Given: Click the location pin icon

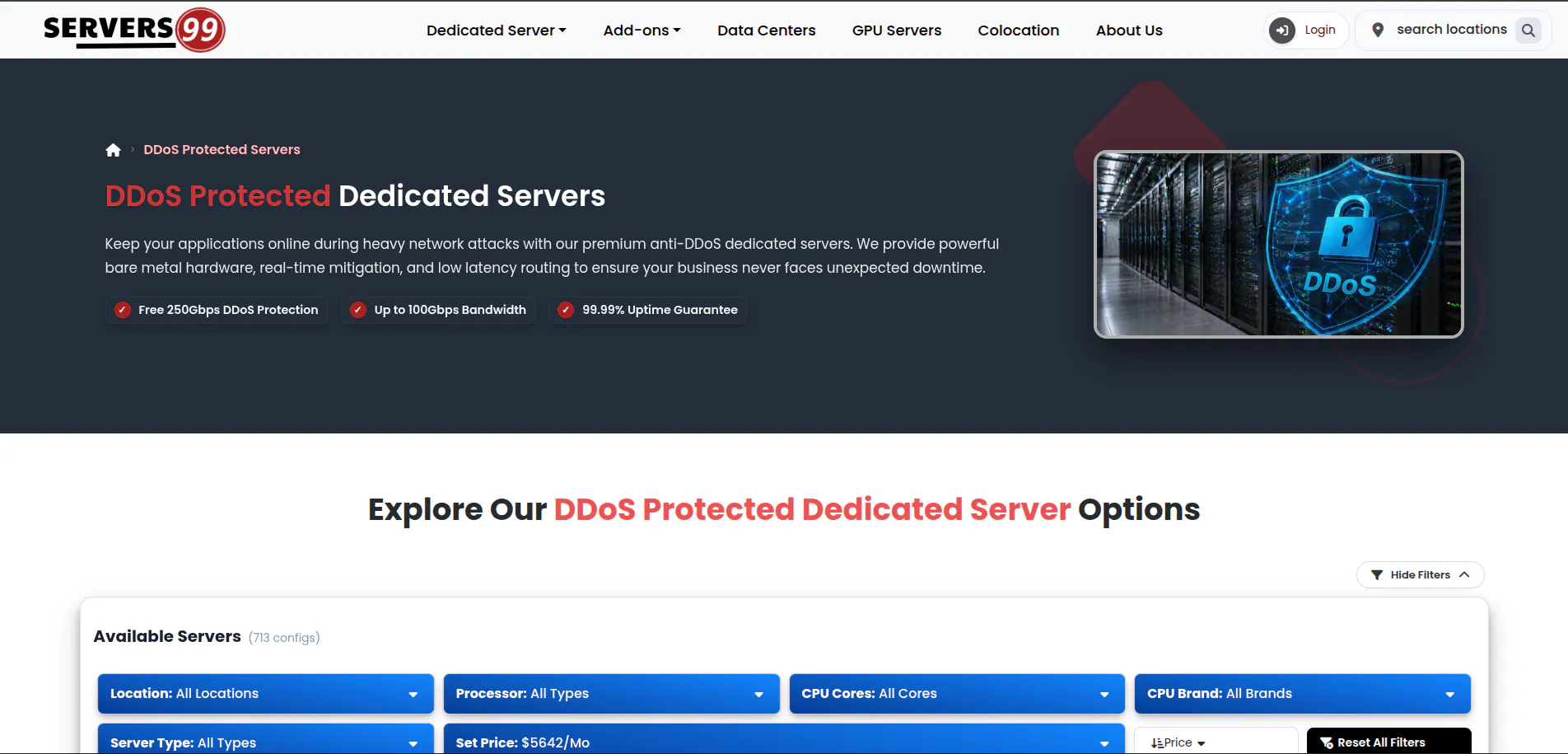Looking at the screenshot, I should pyautogui.click(x=1378, y=30).
